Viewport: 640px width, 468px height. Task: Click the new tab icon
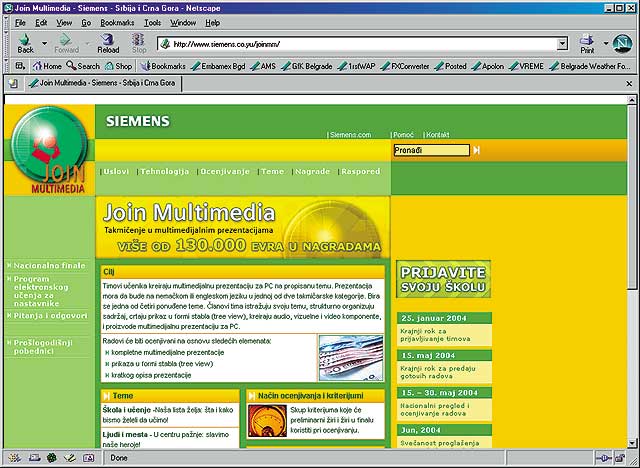point(13,83)
